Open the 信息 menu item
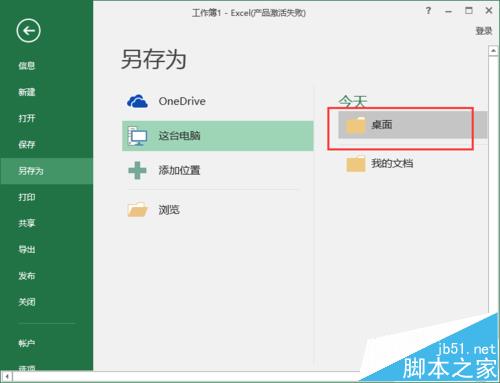 click(x=27, y=66)
